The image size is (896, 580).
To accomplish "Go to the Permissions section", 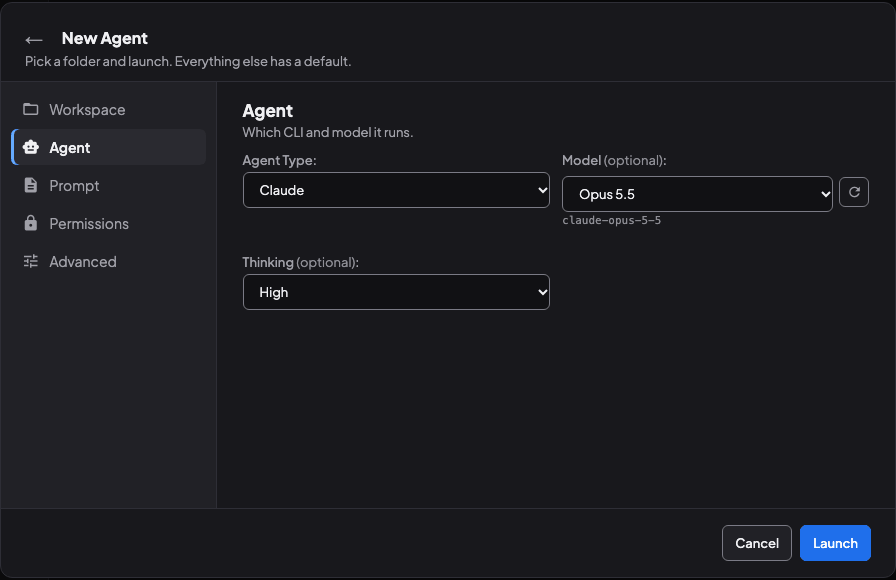I will click(x=109, y=223).
